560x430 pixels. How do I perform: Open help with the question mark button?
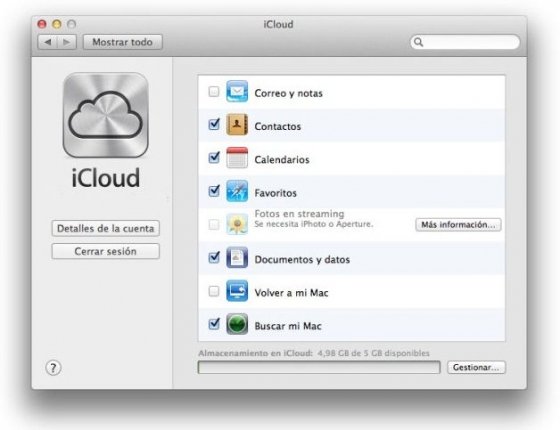53,368
